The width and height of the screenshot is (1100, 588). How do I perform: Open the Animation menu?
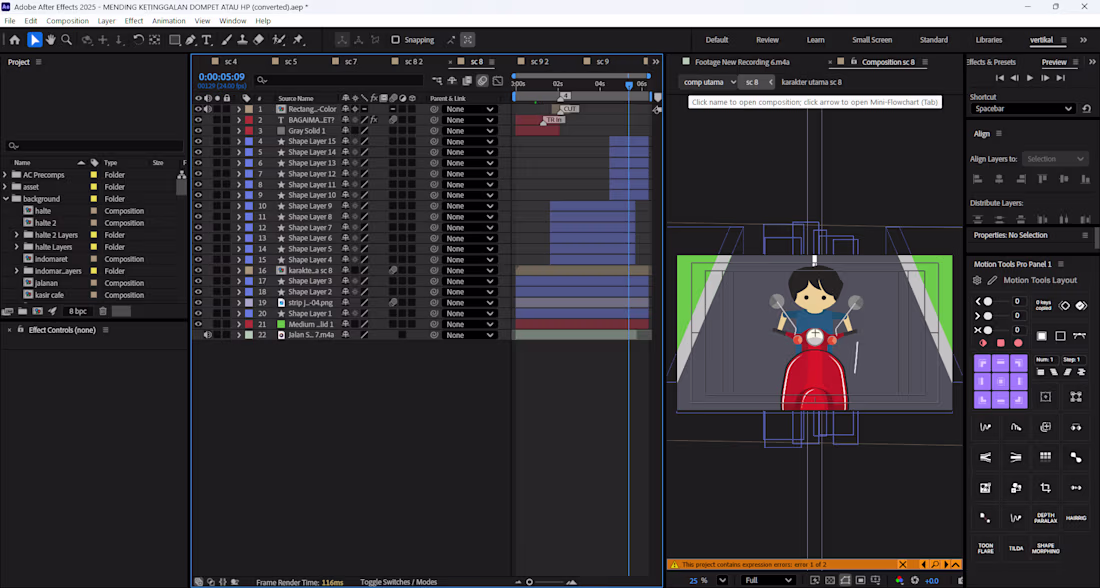[x=168, y=20]
